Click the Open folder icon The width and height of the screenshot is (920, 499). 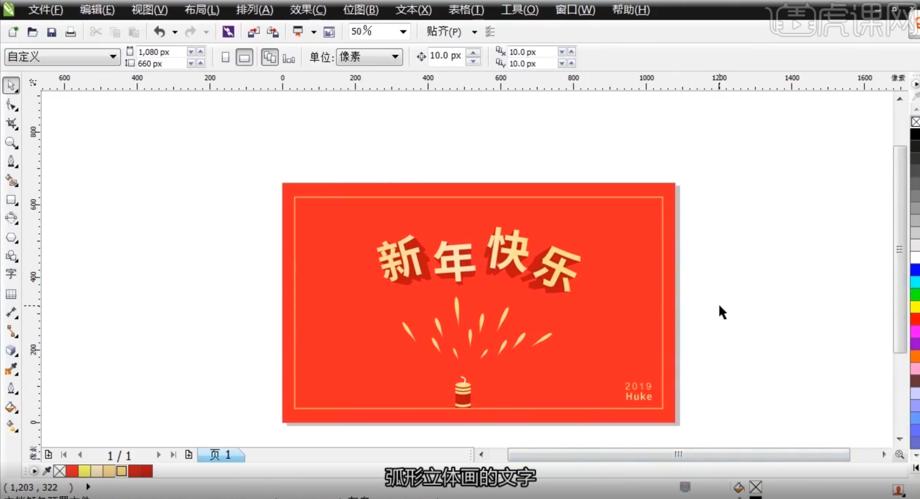pos(31,32)
